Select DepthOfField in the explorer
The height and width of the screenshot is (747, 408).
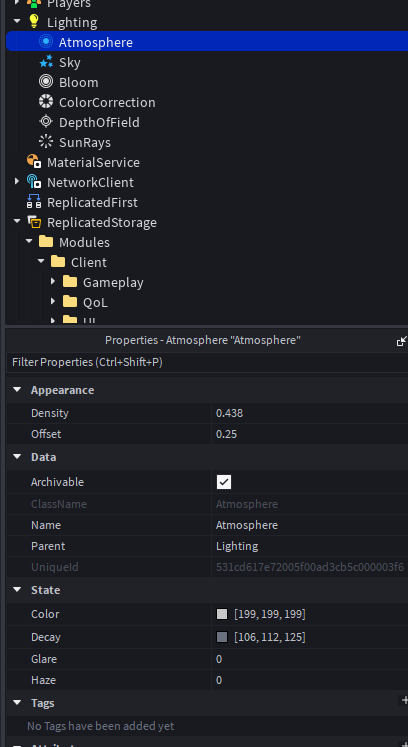pos(99,122)
